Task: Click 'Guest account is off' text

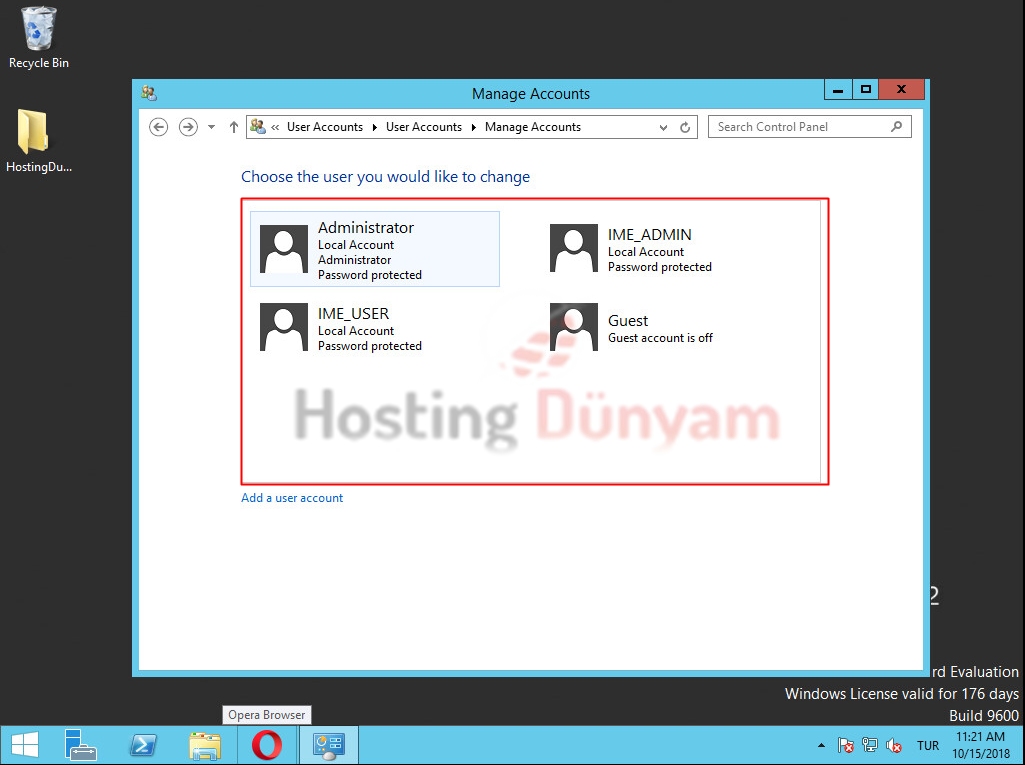Action: tap(660, 338)
